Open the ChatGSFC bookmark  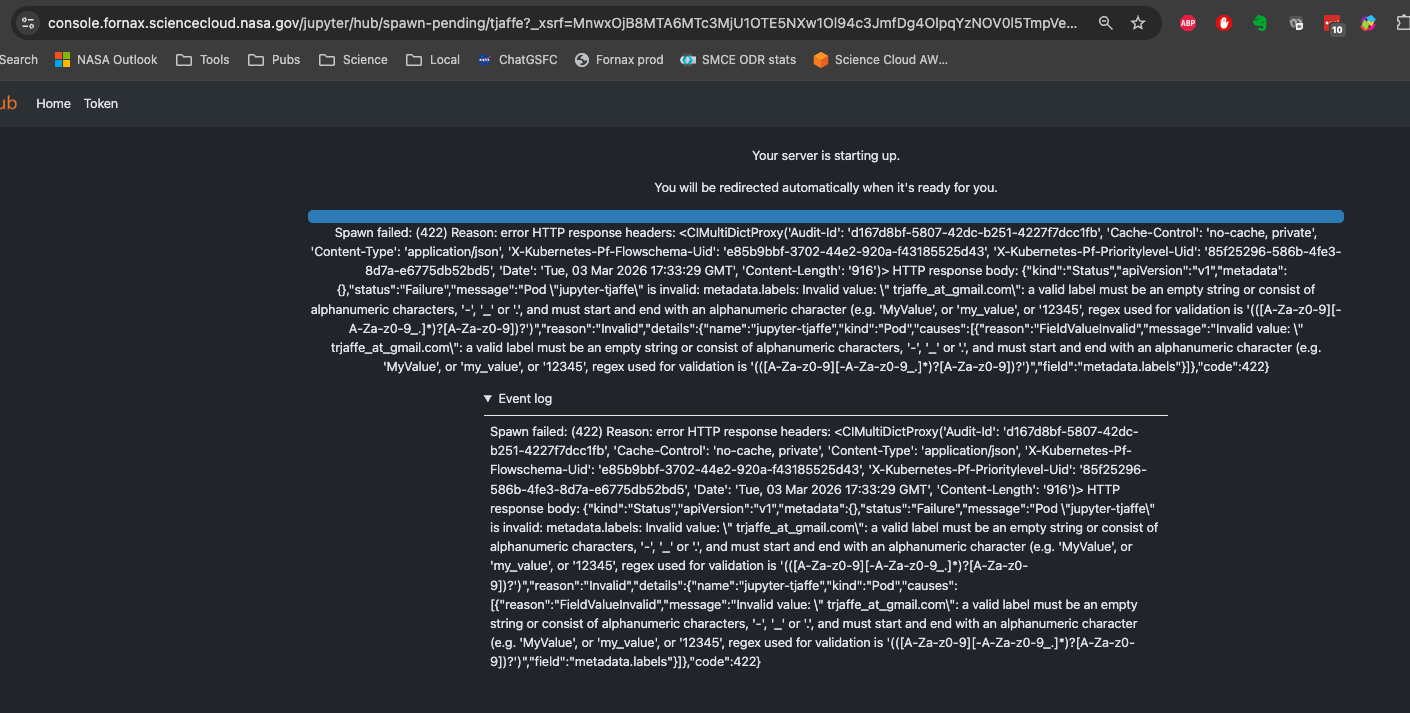(516, 60)
